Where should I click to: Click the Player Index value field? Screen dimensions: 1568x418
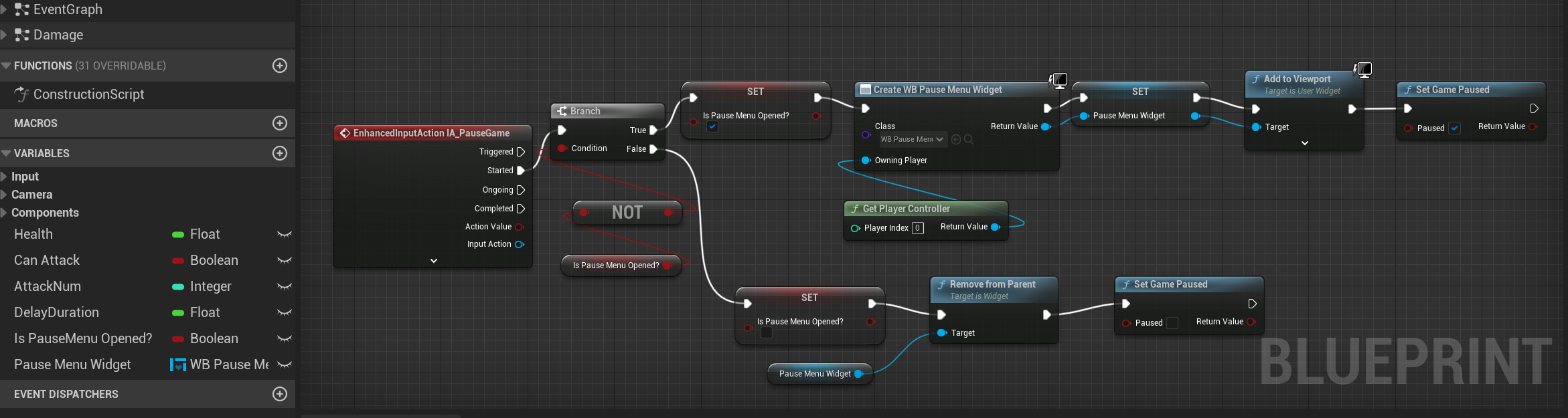(918, 228)
